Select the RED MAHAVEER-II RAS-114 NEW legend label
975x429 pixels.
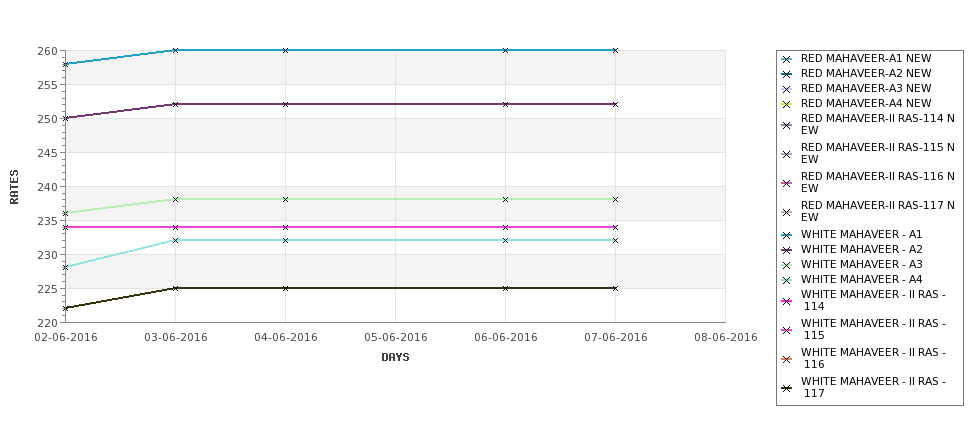(877, 124)
